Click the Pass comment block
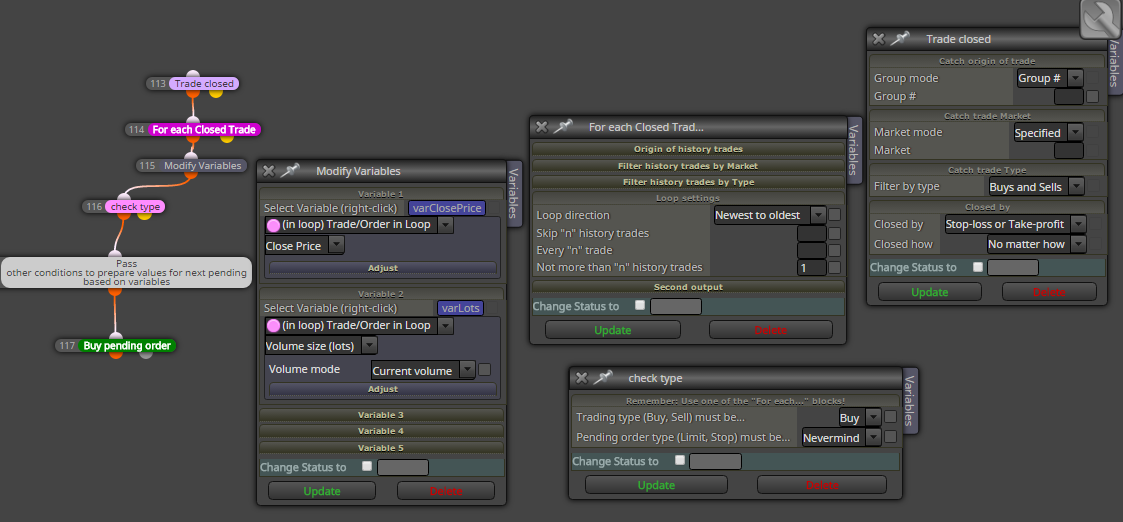The image size is (1123, 522). (x=126, y=273)
